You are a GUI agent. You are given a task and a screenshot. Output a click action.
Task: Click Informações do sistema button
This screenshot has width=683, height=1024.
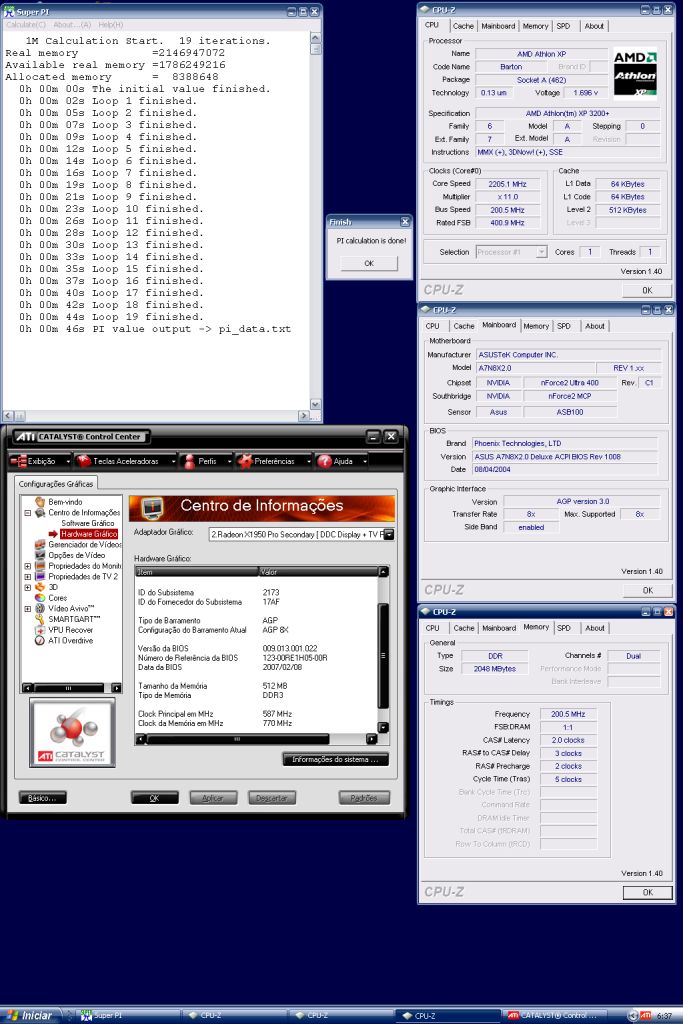click(x=336, y=760)
